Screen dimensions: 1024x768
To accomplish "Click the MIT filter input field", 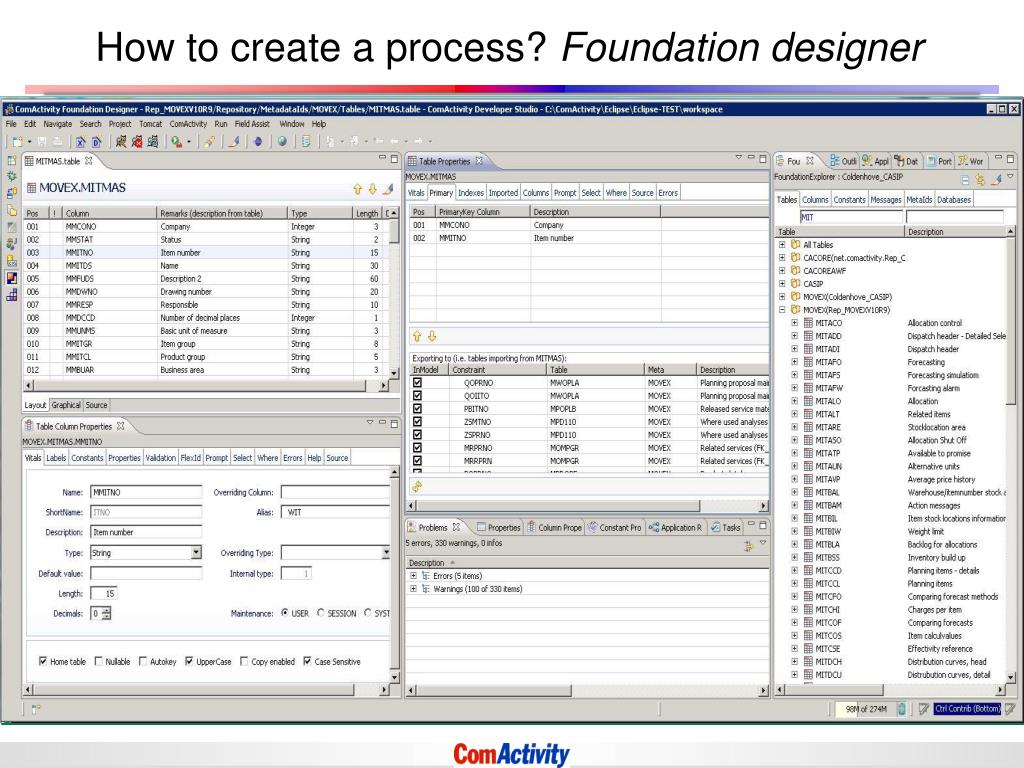I will pos(851,217).
